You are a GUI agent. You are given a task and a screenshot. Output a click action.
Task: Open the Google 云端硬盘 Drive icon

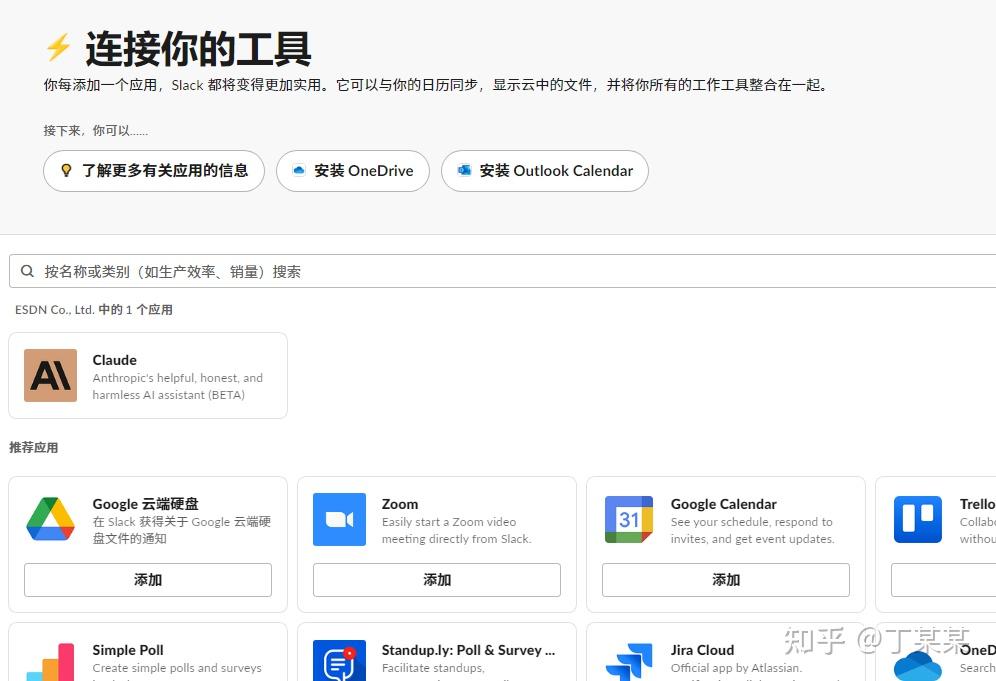point(50,519)
